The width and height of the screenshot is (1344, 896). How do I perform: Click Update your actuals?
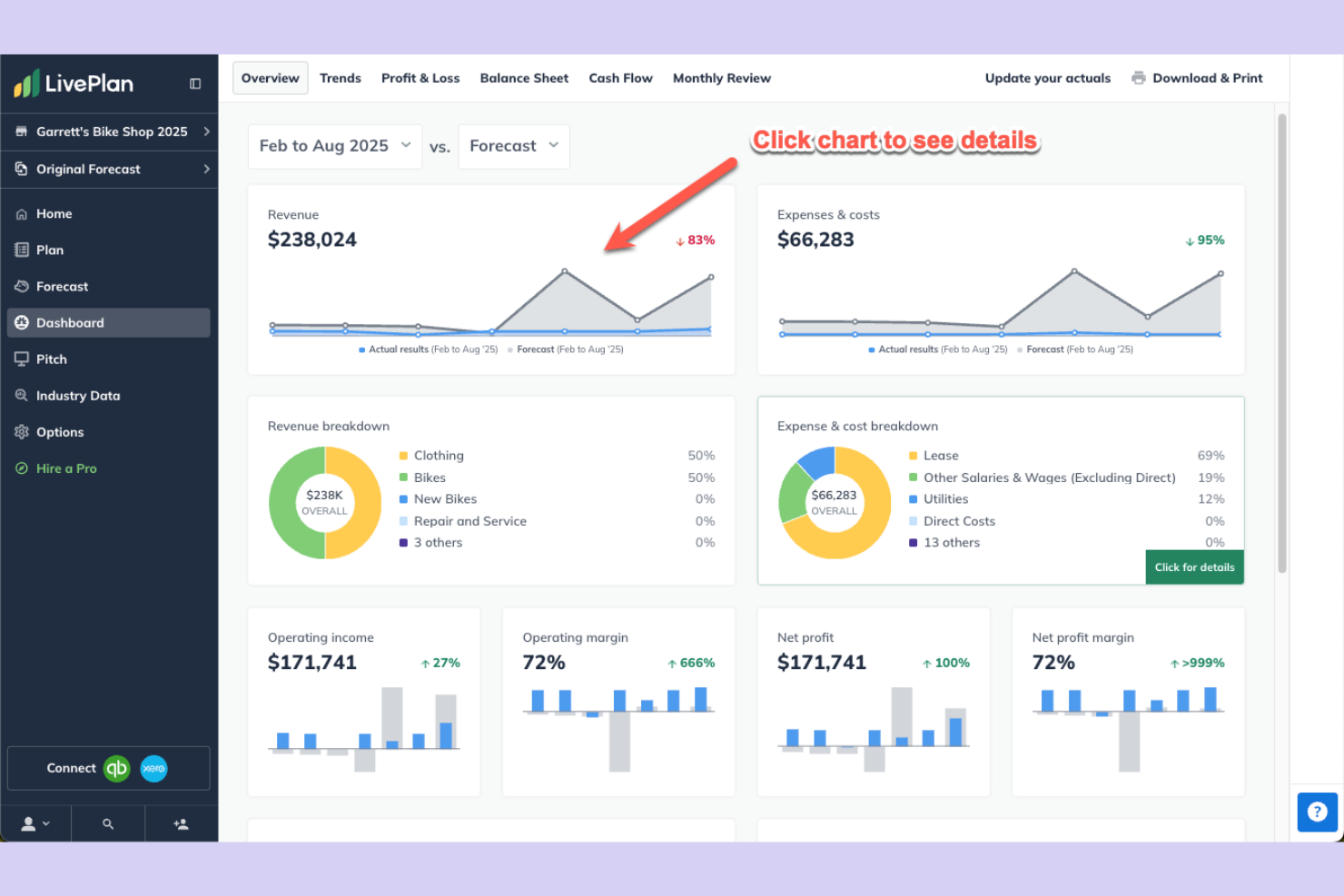tap(1047, 78)
